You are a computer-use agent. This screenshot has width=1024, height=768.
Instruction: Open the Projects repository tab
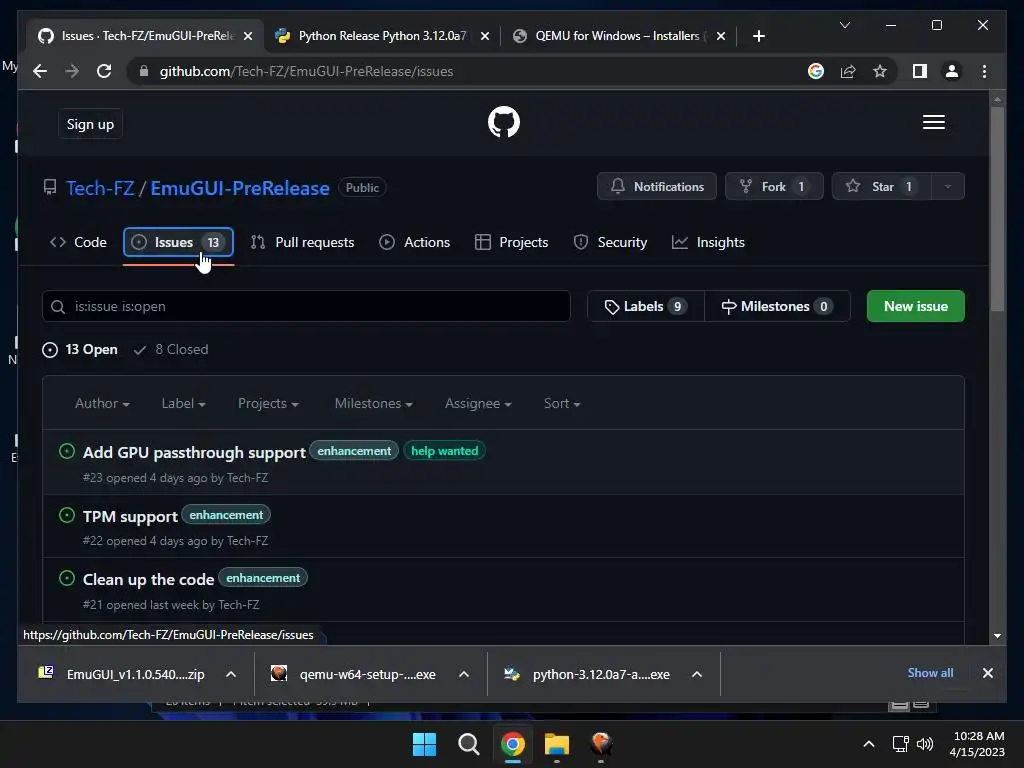tap(511, 242)
